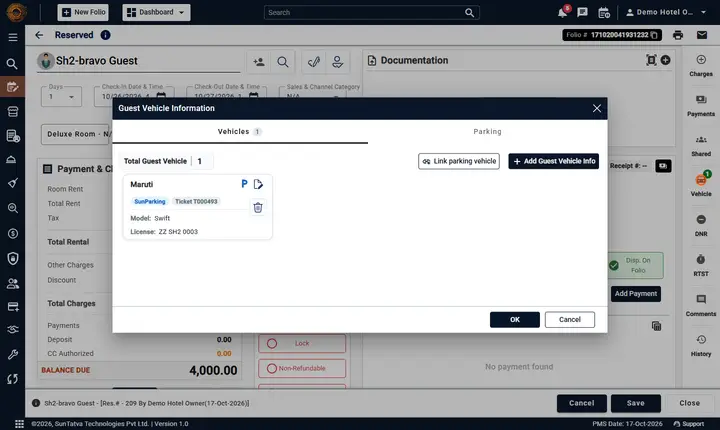
Task: Click the sidebar search magnifier icon
Action: [12, 63]
